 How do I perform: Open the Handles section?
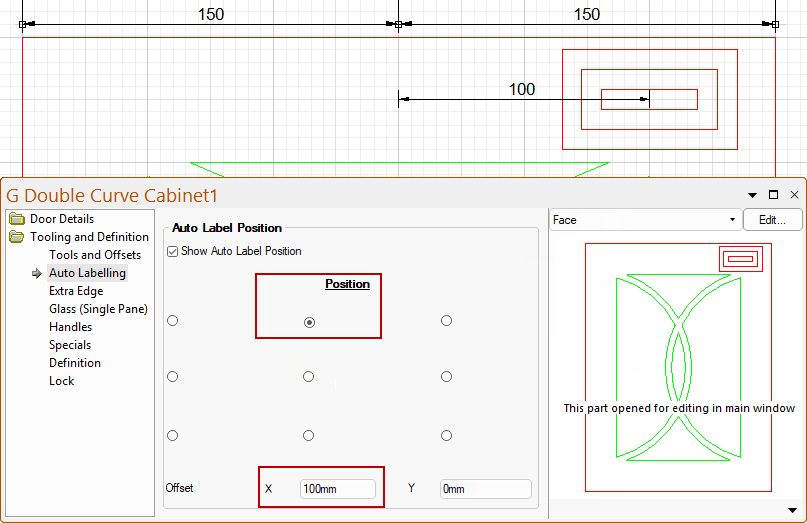(x=70, y=327)
